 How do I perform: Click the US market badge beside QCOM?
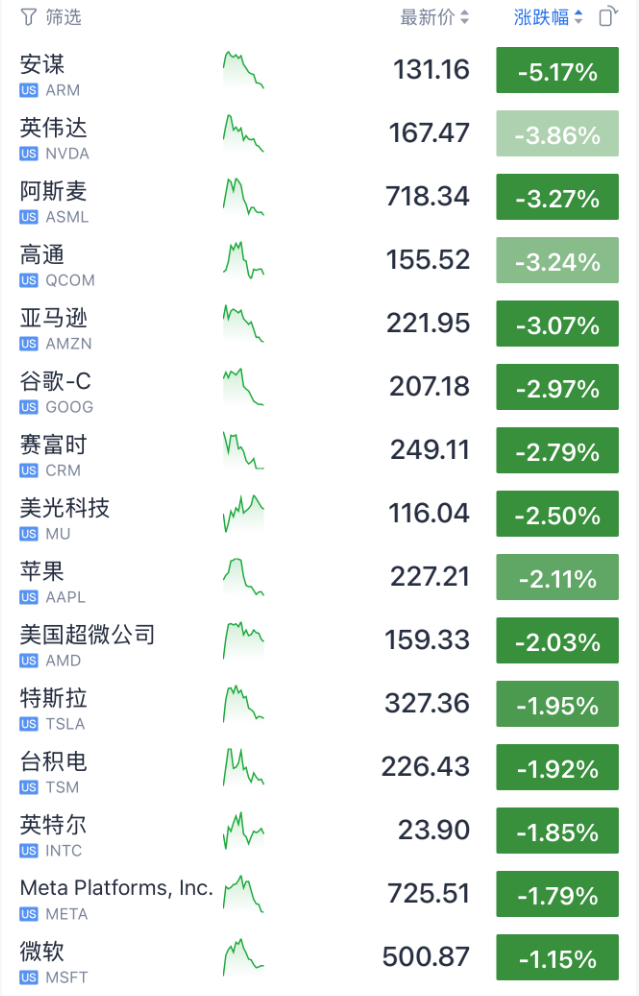click(x=29, y=280)
